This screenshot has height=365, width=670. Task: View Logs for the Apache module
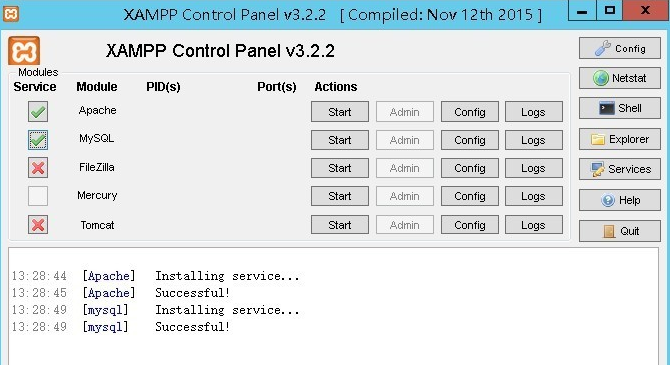[534, 112]
